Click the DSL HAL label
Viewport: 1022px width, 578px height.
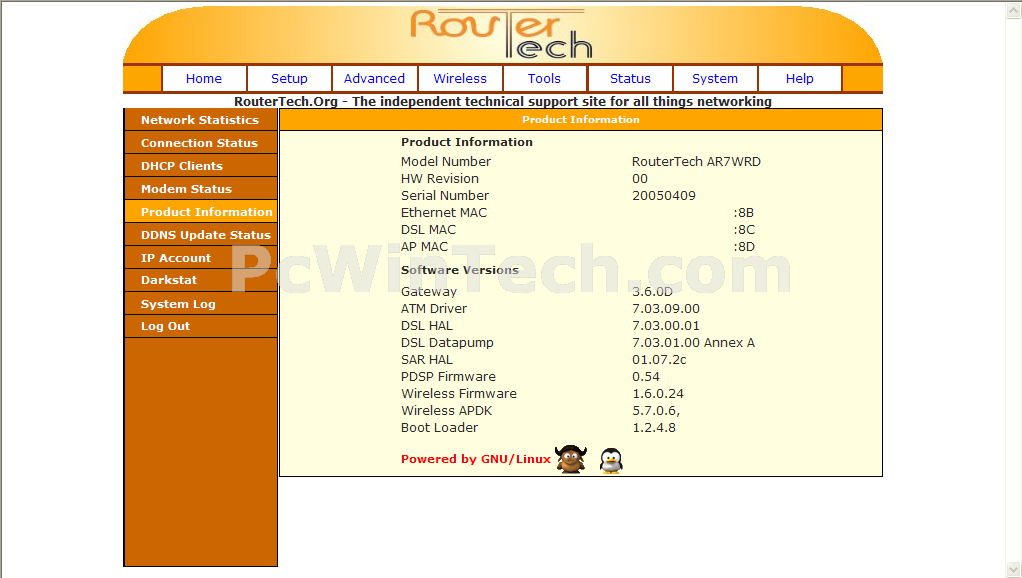point(427,325)
